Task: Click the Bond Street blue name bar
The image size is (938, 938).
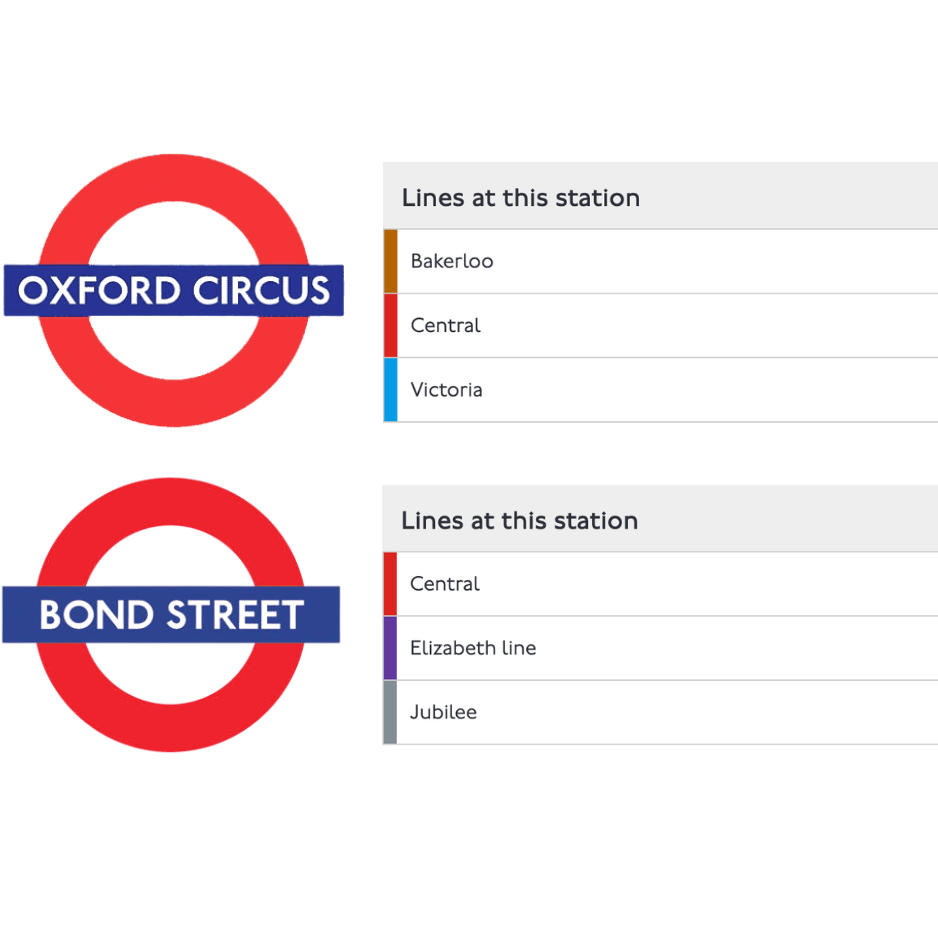Action: point(171,614)
